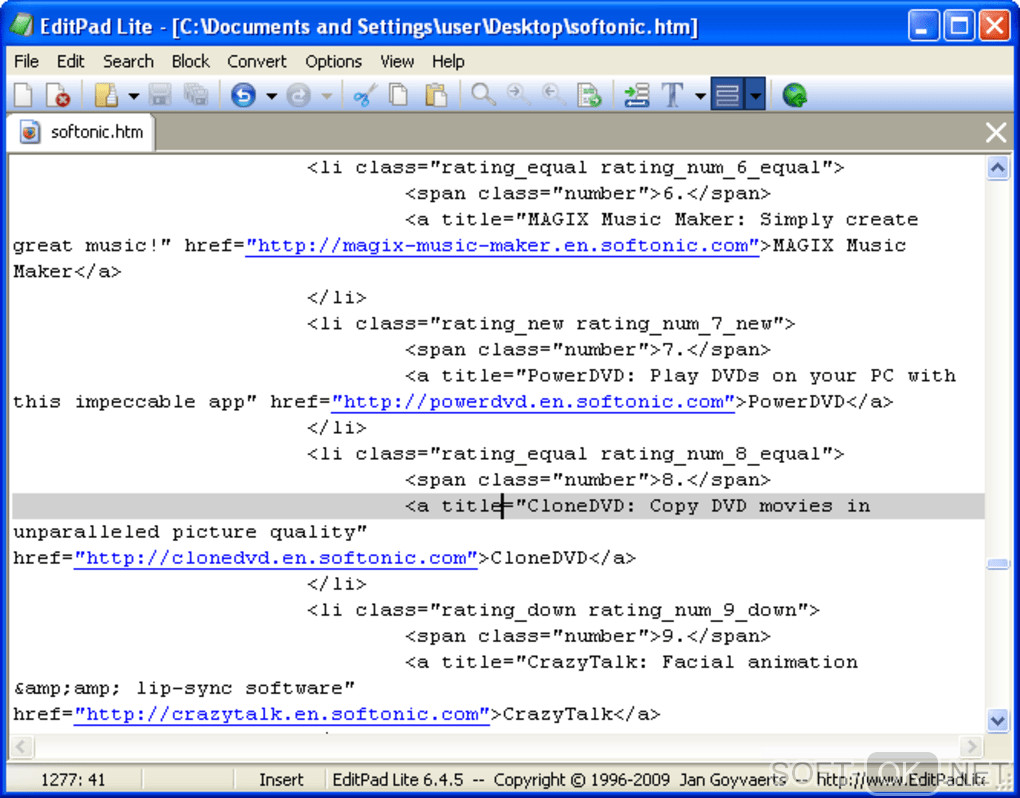1020x798 pixels.
Task: Expand the line display options dropdown arrow
Action: point(755,95)
